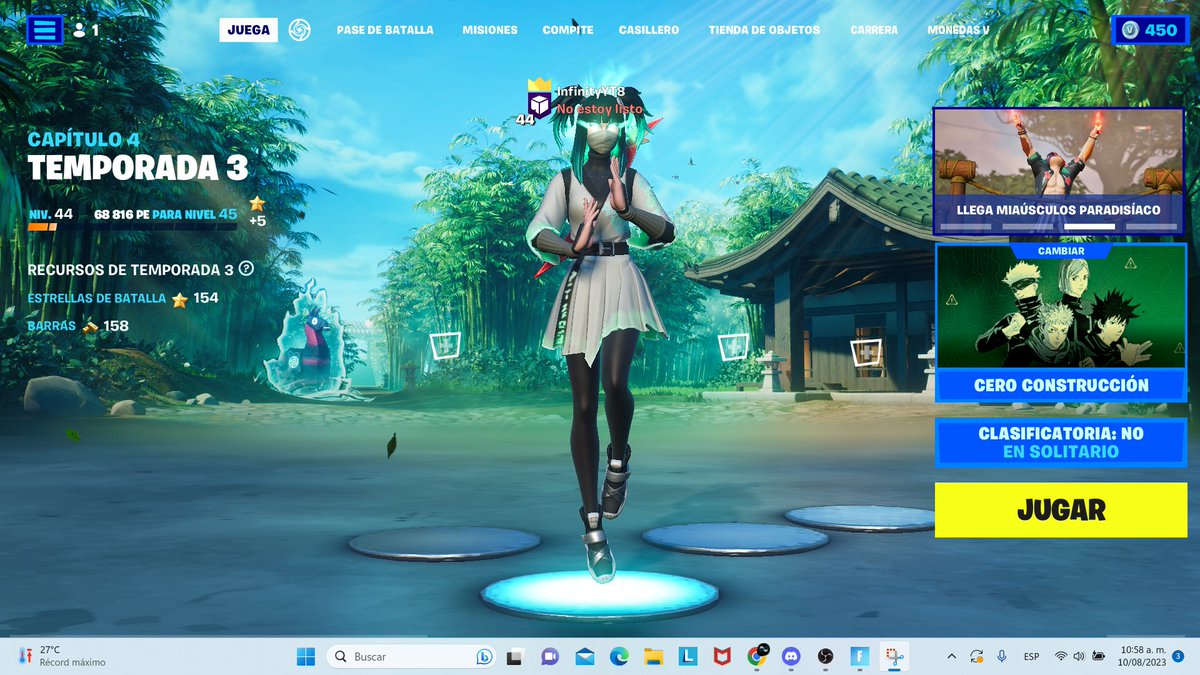
Task: Open the Windows Start menu
Action: pyautogui.click(x=306, y=657)
